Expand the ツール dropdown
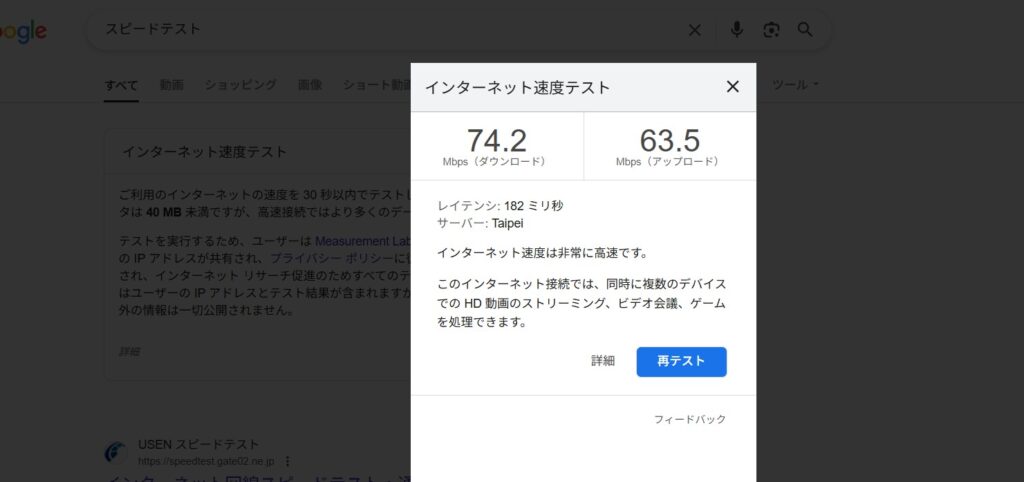 (x=795, y=85)
